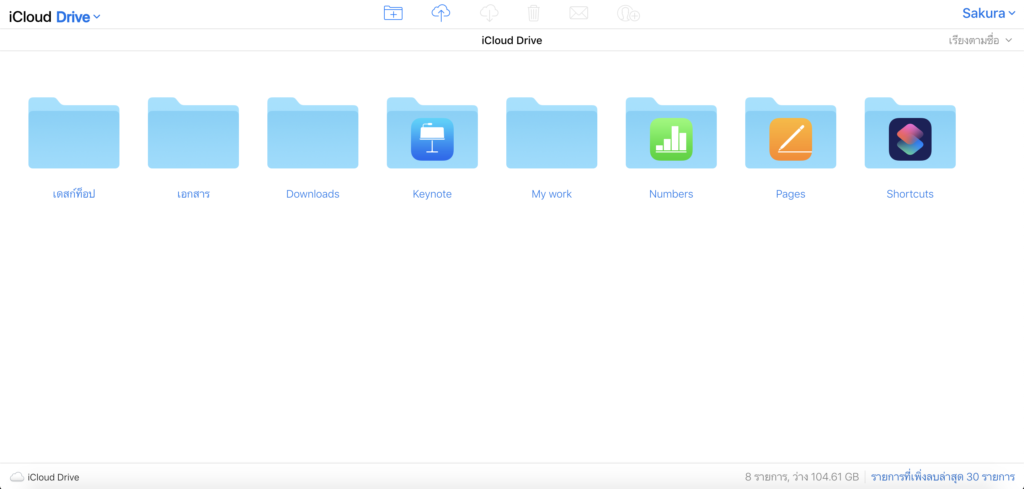Open รายการที่เพิ่งลบล่าสุด 30 รายการ link
Viewport: 1024px width, 489px height.
click(943, 477)
